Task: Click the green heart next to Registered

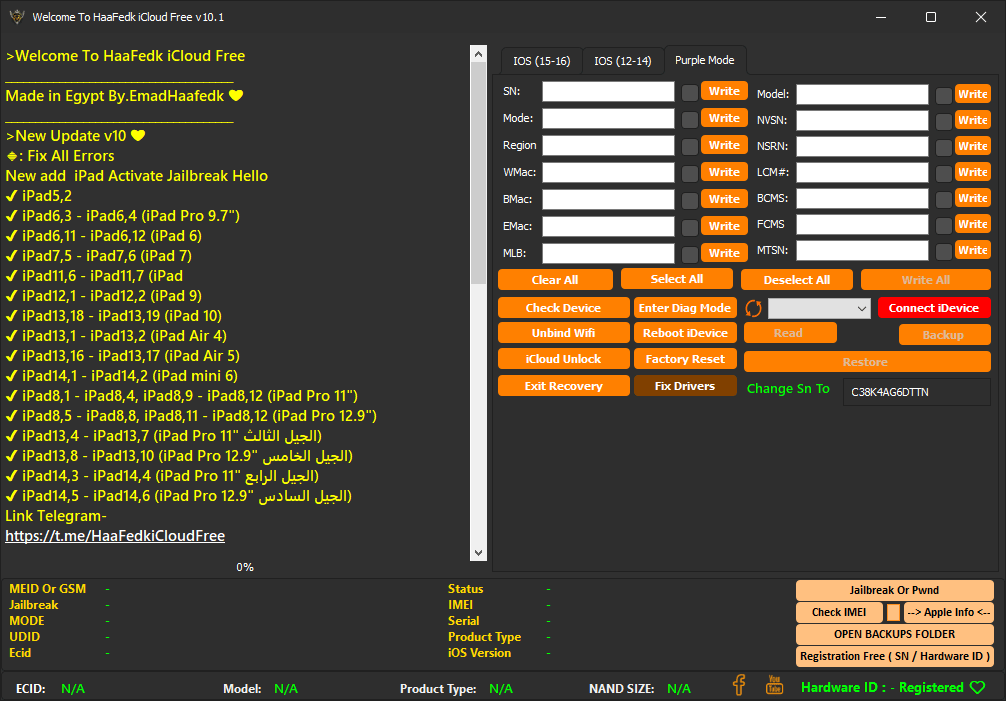Action: tap(977, 688)
